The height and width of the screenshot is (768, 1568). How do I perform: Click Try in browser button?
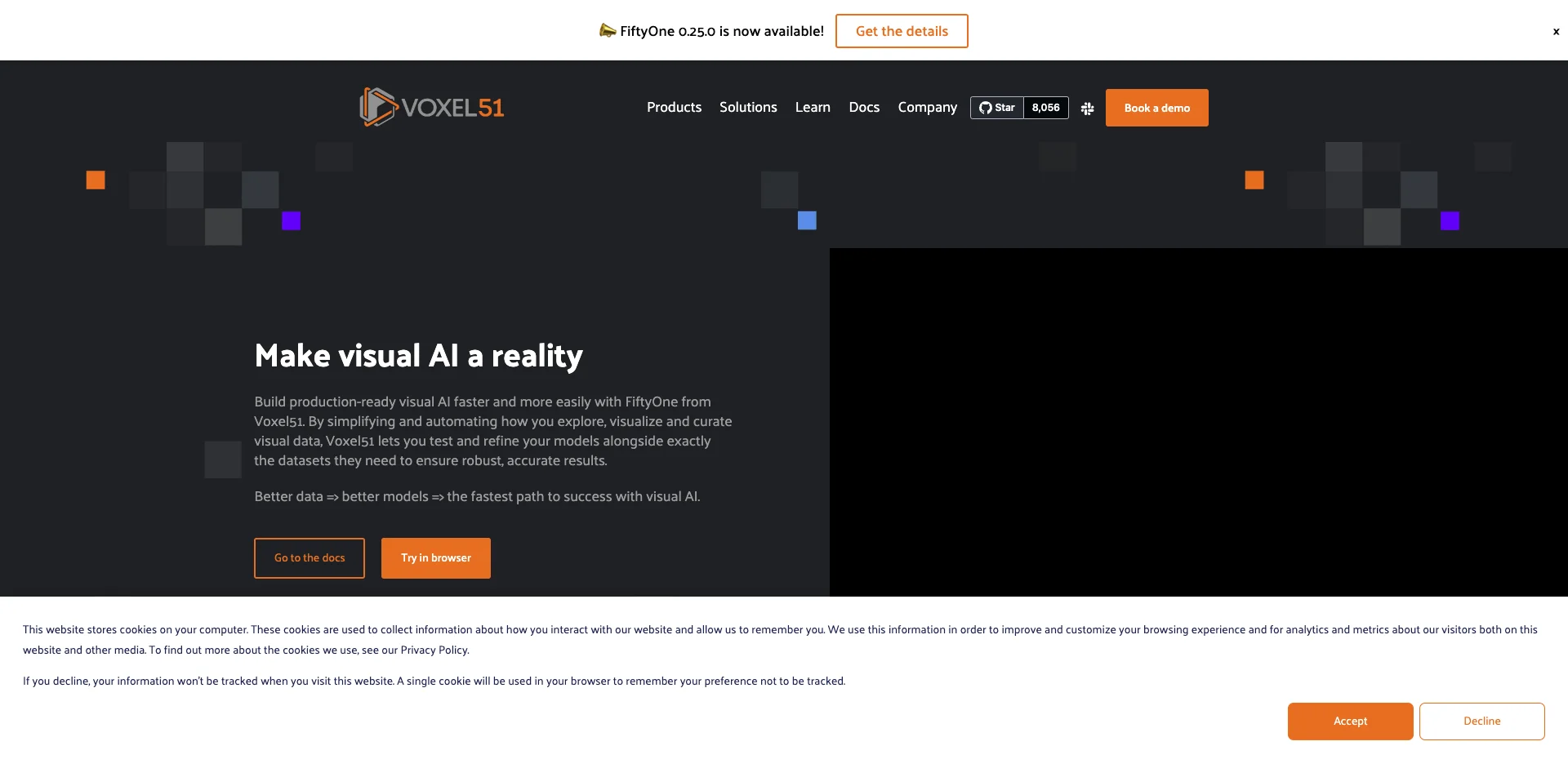436,558
